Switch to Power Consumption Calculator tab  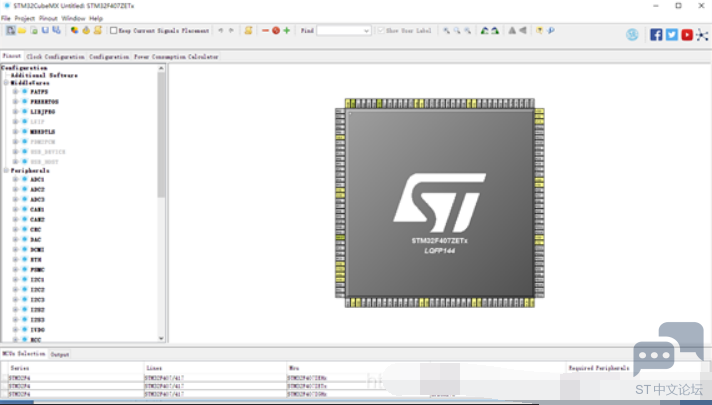[x=176, y=57]
